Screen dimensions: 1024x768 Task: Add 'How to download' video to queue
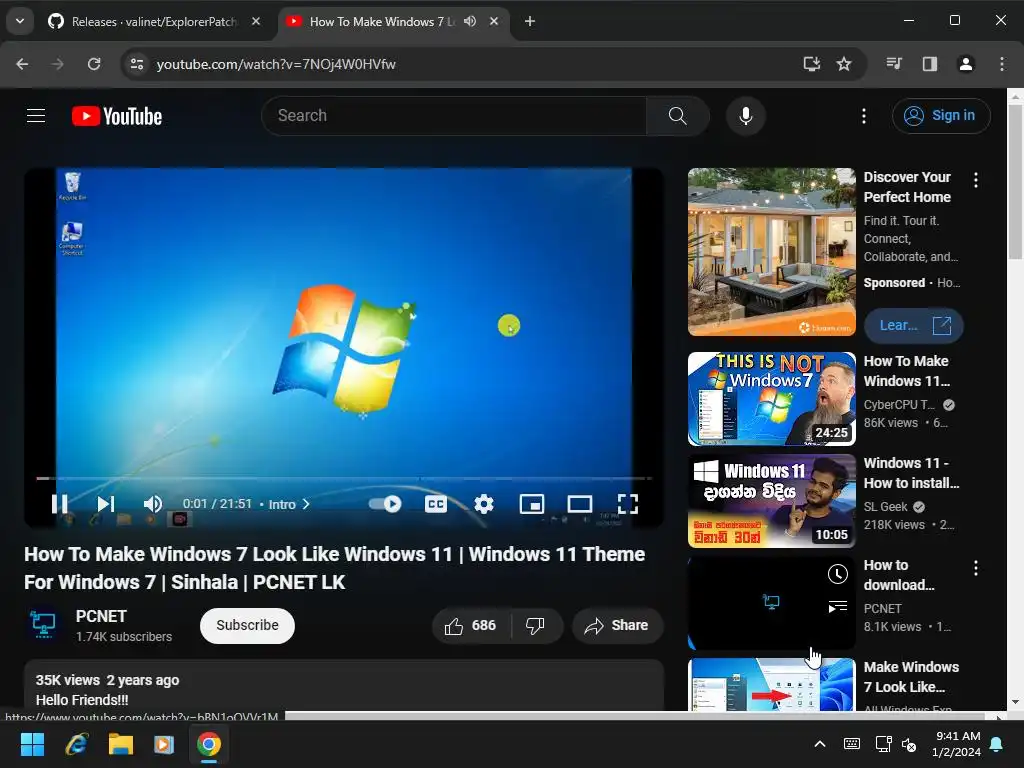point(837,607)
